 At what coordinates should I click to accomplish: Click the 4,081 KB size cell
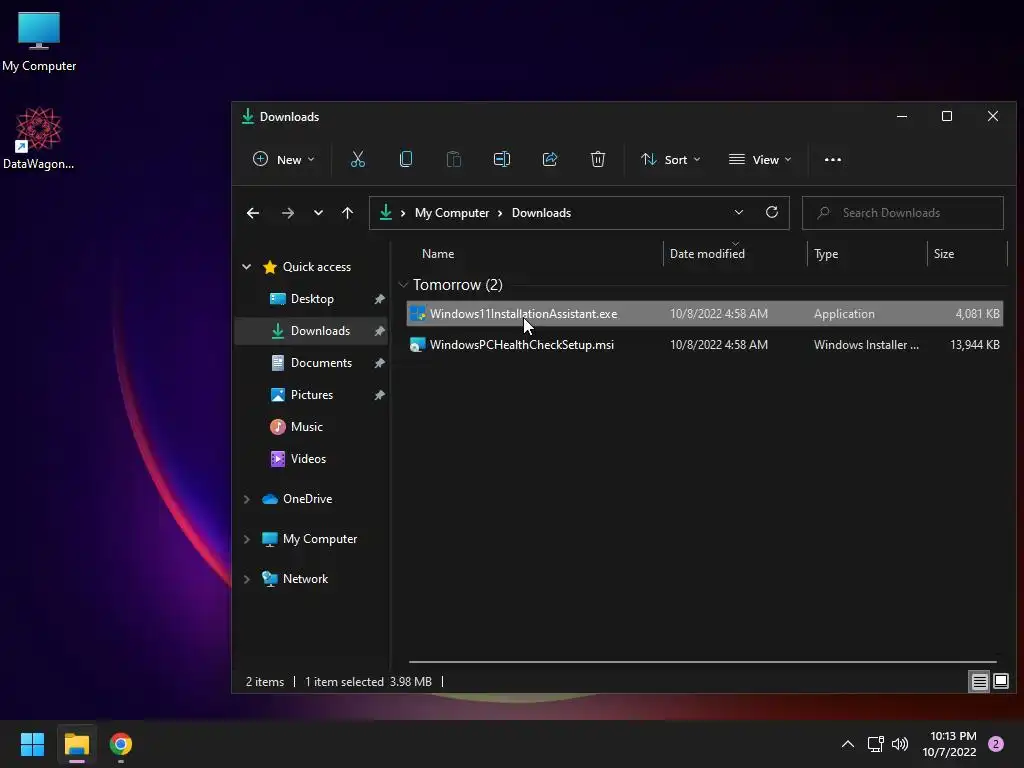click(x=977, y=313)
